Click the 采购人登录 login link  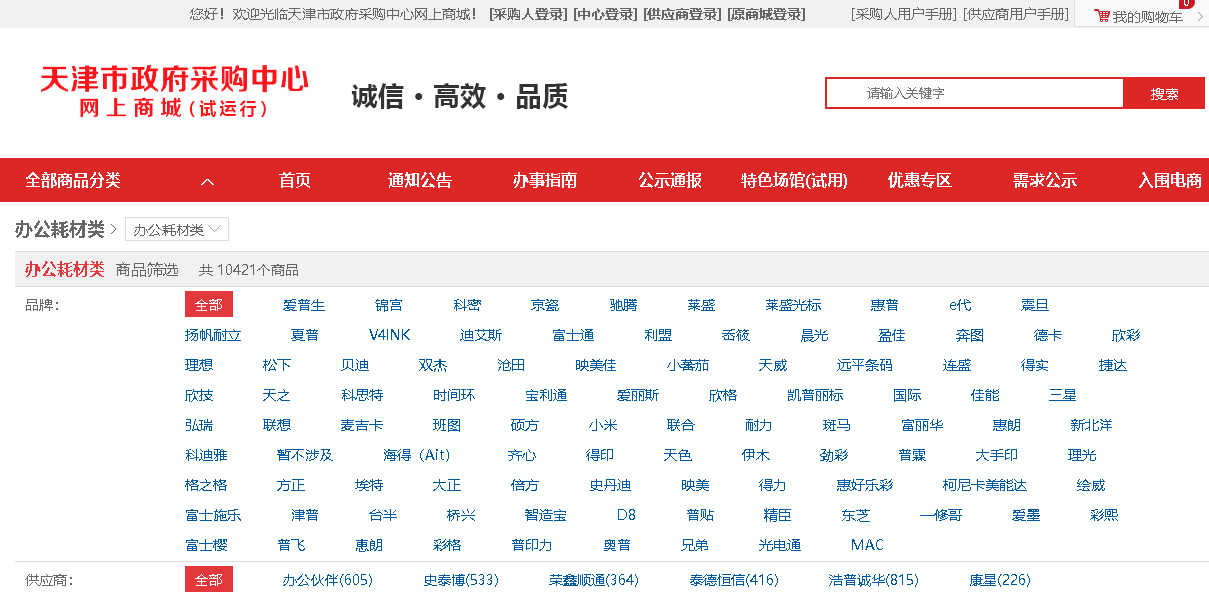(x=528, y=14)
